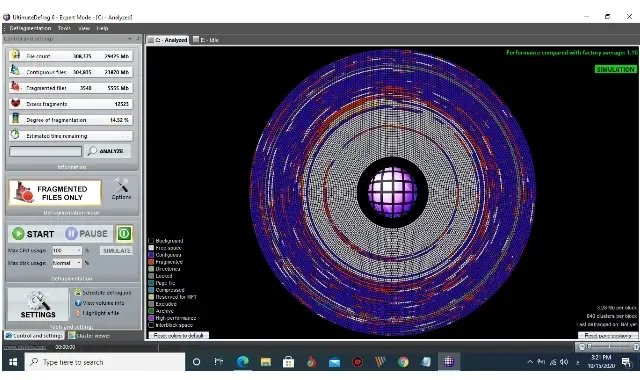This screenshot has height=380, width=640.
Task: Pause defragmentation with the PAUSE button
Action: (86, 234)
